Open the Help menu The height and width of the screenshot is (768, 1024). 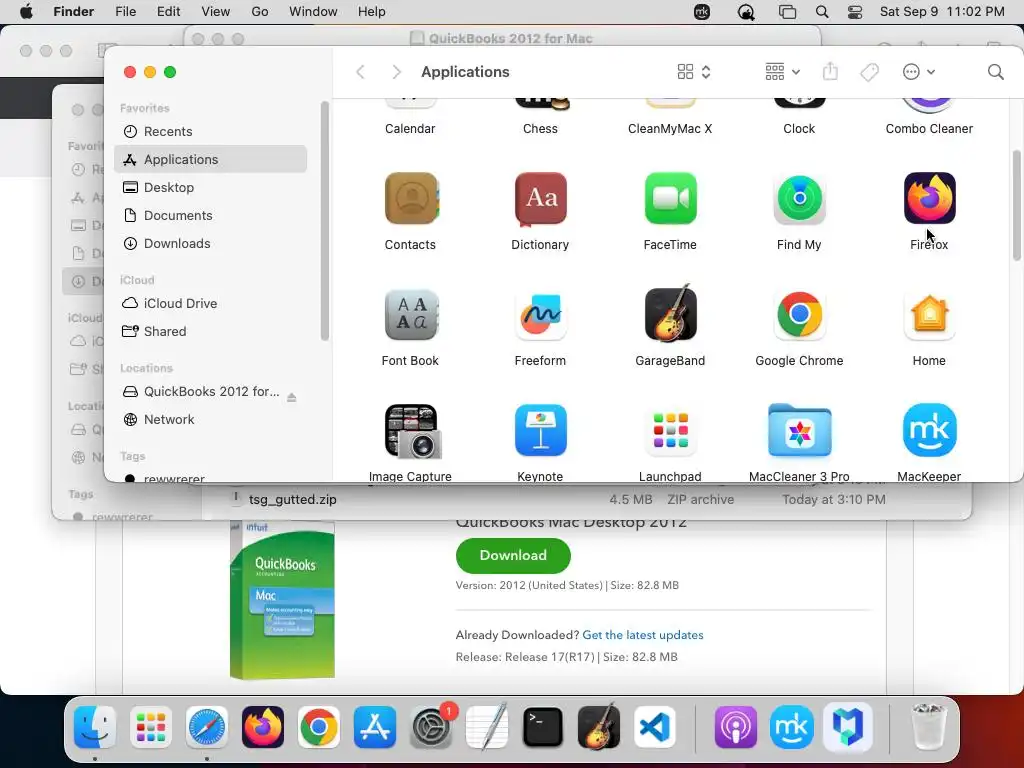pyautogui.click(x=372, y=12)
